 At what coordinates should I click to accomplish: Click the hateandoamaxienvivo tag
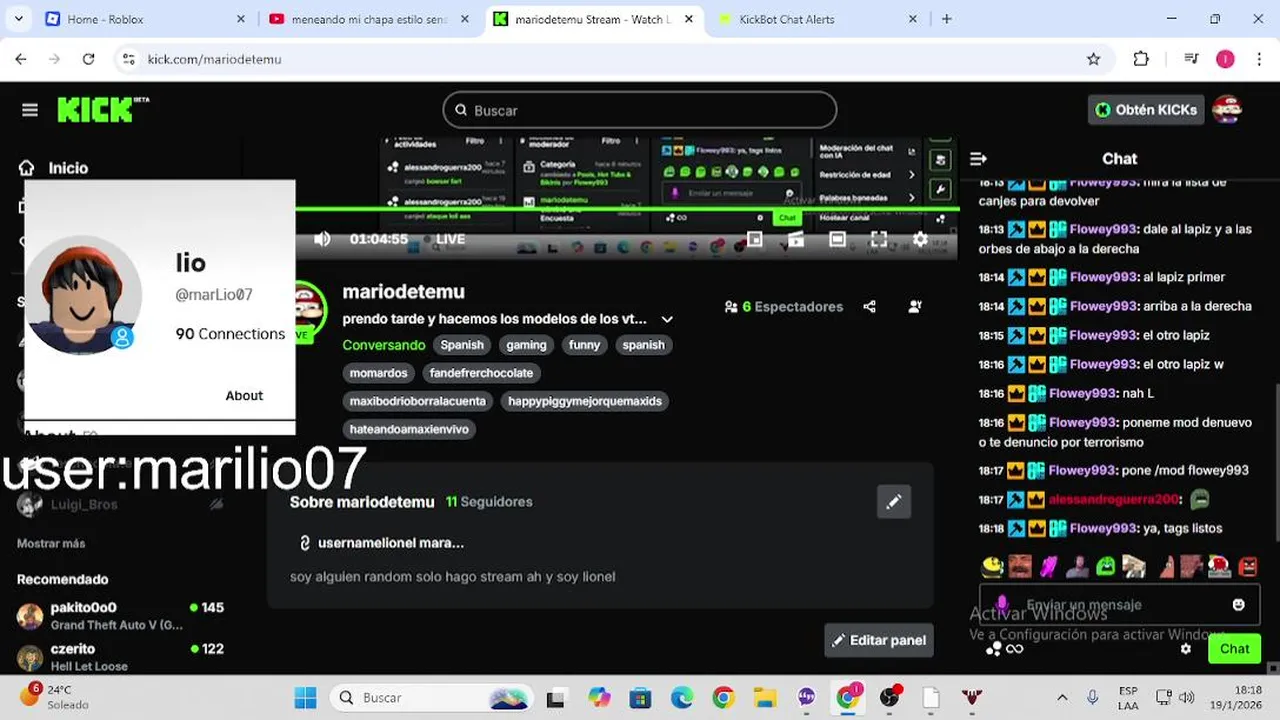[x=409, y=429]
